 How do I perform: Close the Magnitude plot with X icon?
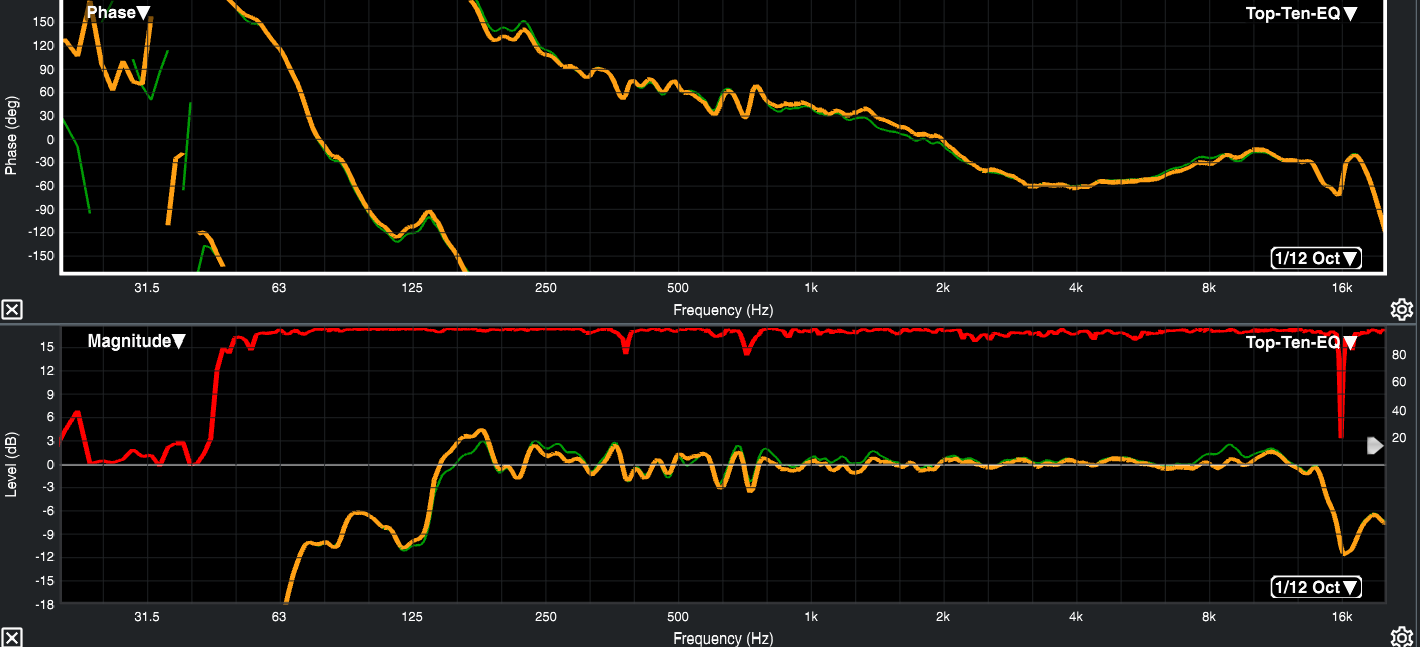(x=11, y=637)
